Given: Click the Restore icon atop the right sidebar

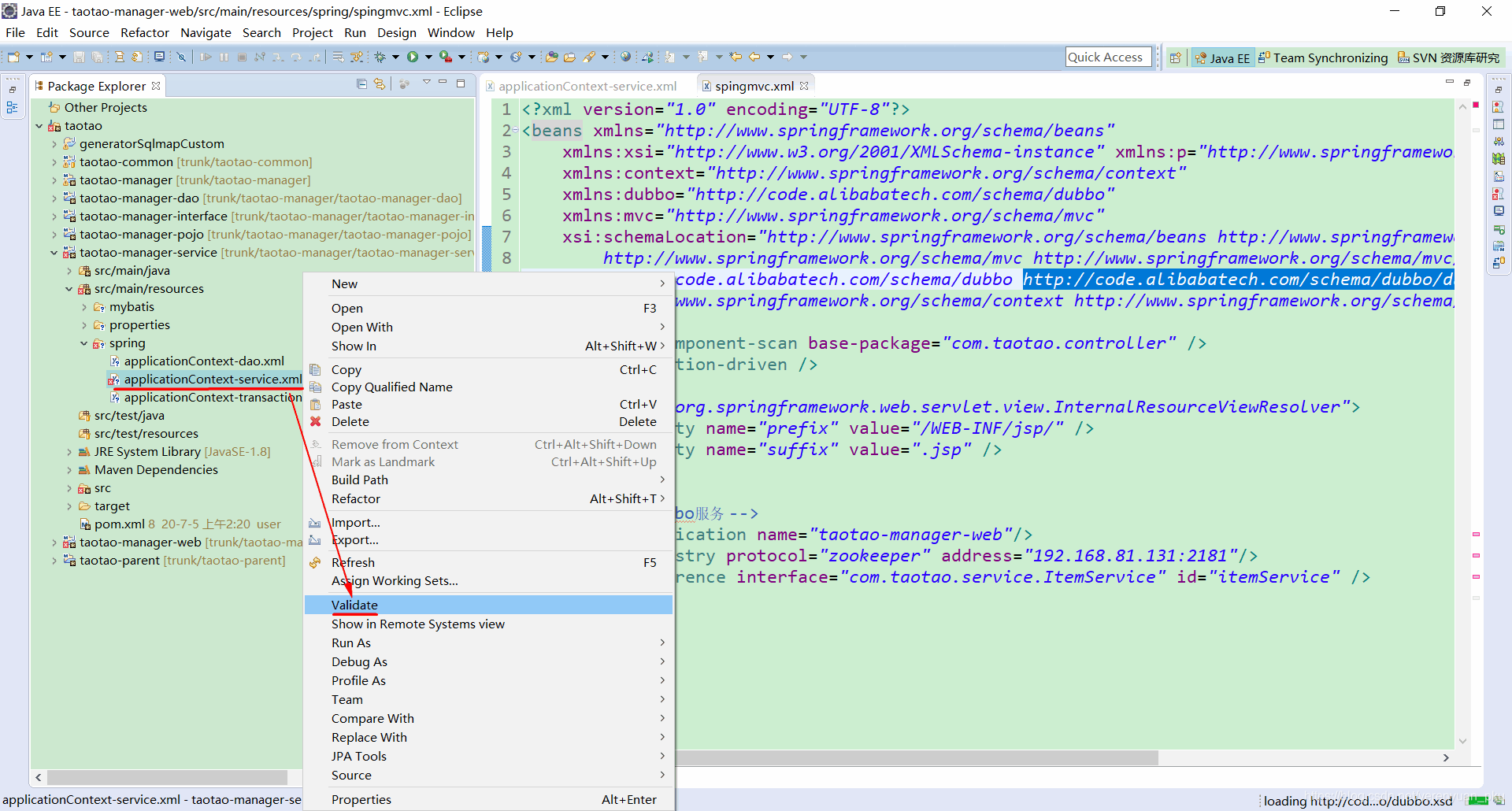Looking at the screenshot, I should 1499,89.
